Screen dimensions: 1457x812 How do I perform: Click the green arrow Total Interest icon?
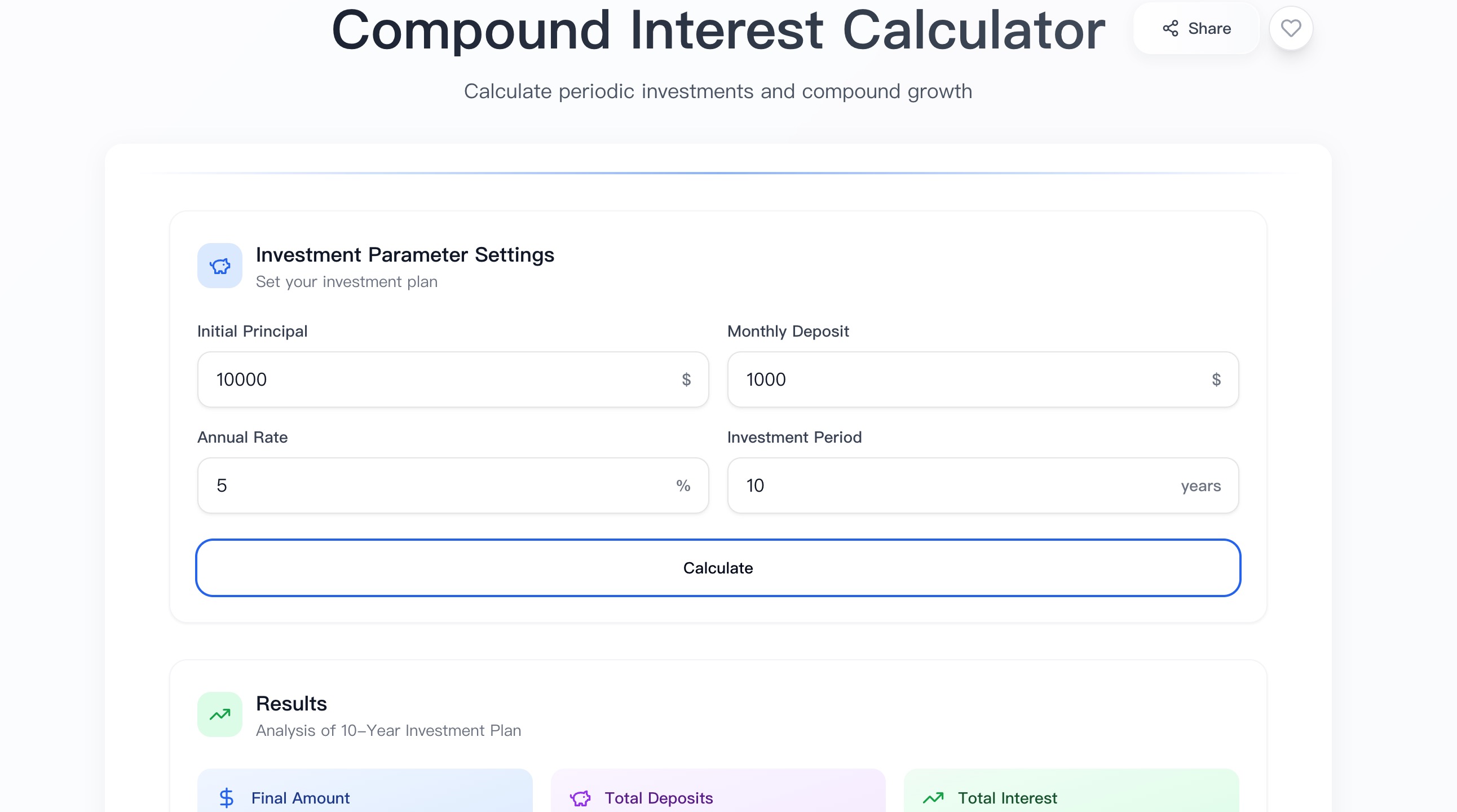tap(933, 797)
